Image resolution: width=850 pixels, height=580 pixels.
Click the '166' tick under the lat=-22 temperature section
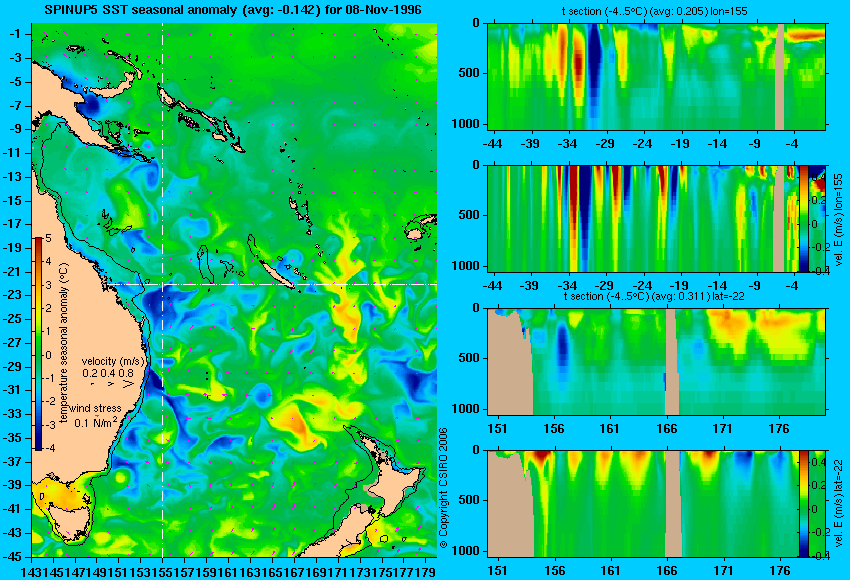tap(666, 429)
